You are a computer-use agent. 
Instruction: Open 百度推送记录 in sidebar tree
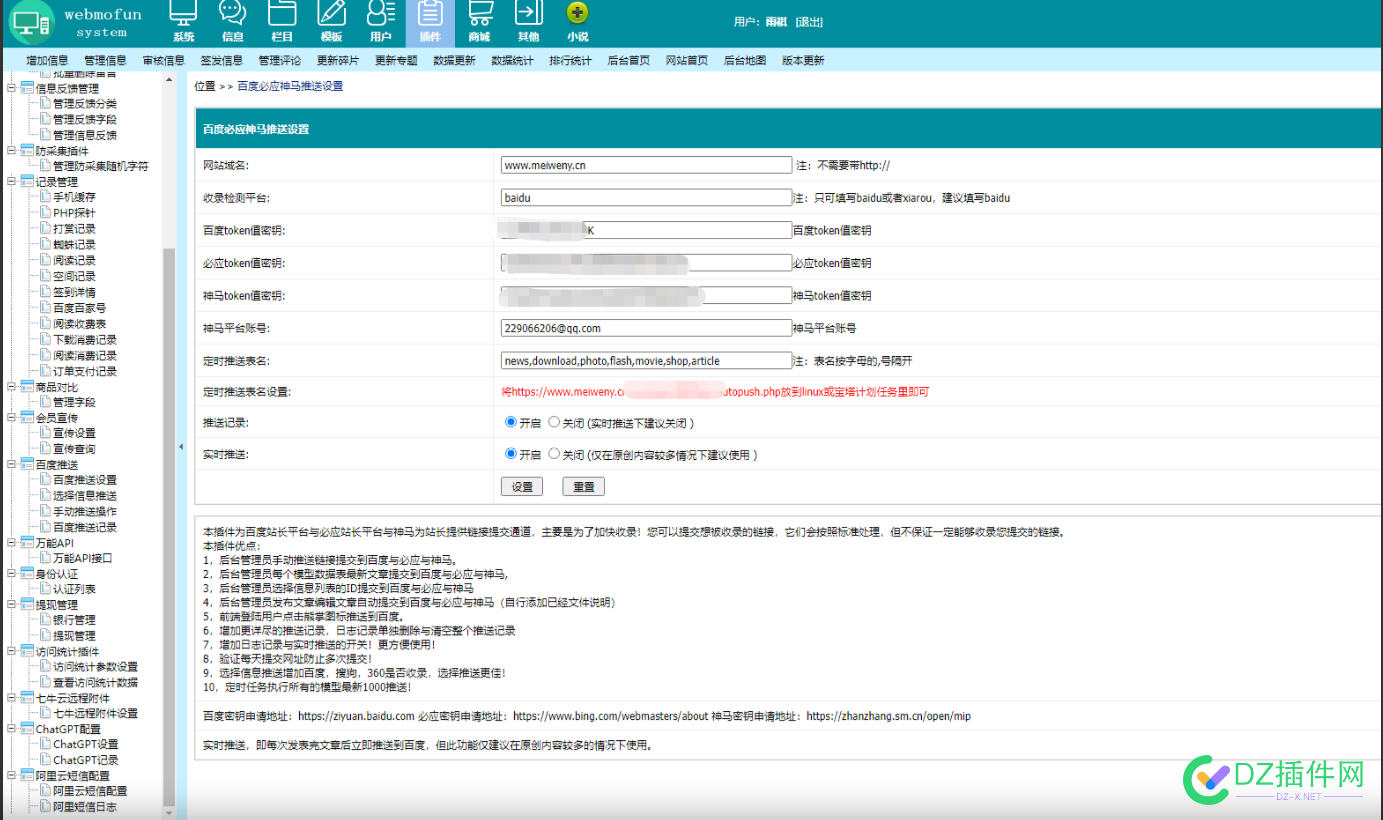click(85, 527)
